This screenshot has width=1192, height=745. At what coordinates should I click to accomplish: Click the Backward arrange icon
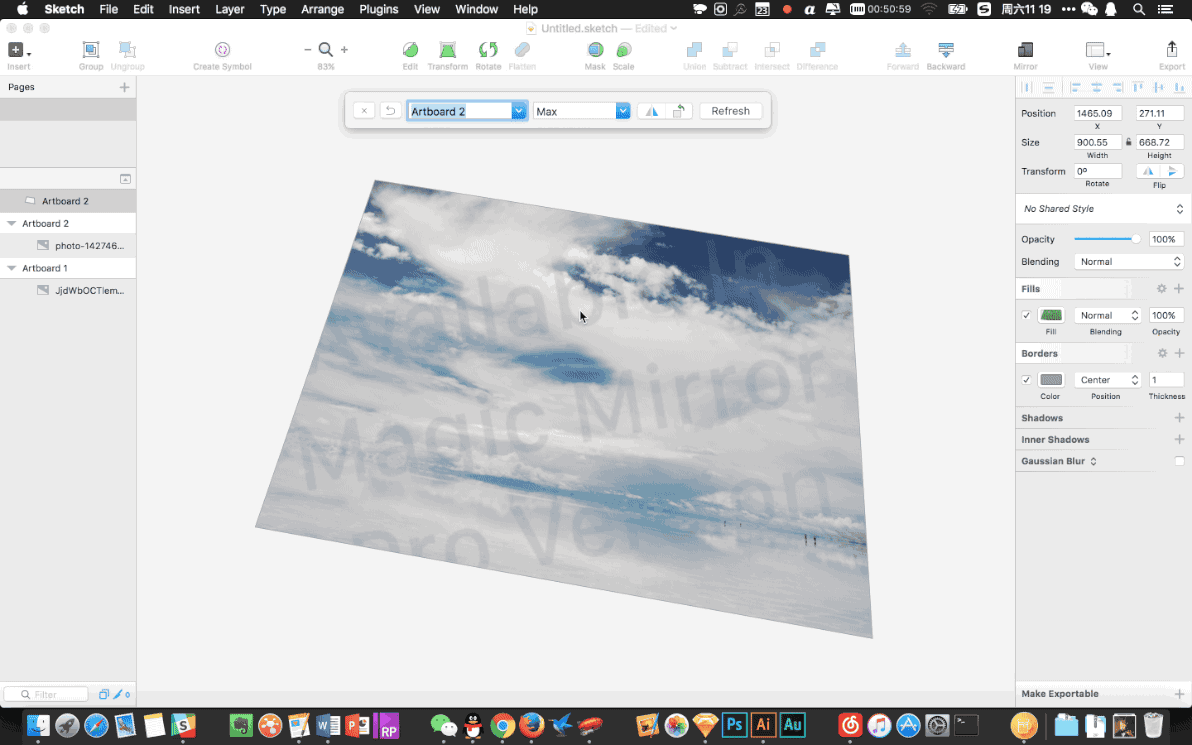coord(946,50)
